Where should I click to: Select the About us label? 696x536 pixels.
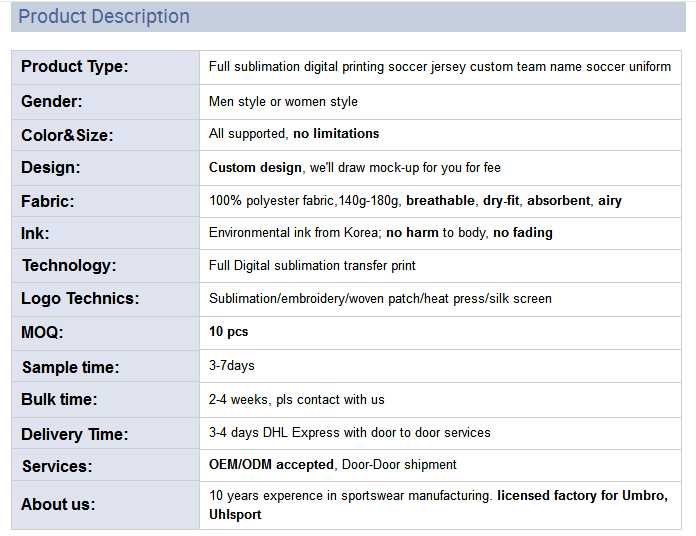coord(58,505)
